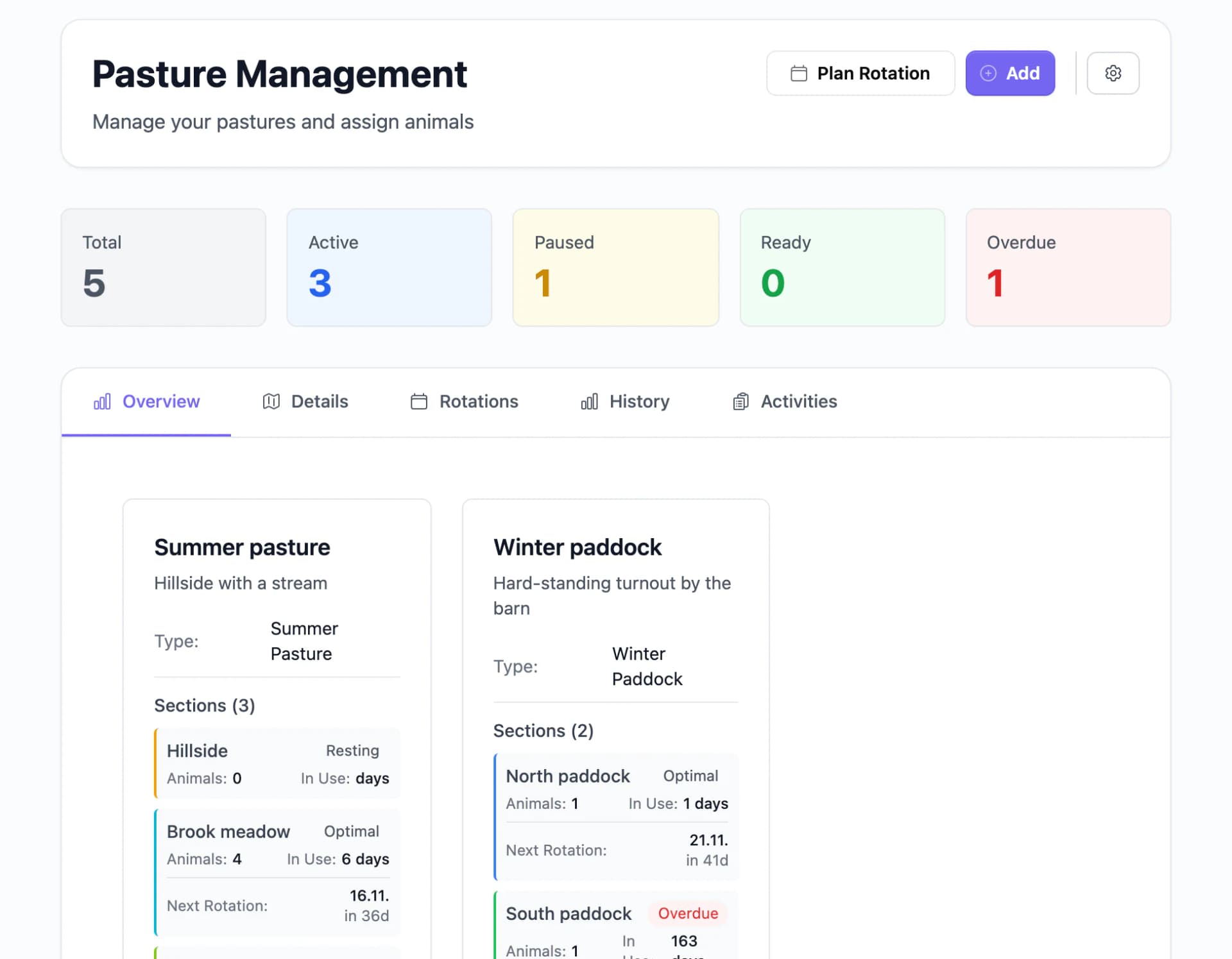The height and width of the screenshot is (959, 1232).
Task: Click the plus circle icon in Add
Action: coord(988,73)
